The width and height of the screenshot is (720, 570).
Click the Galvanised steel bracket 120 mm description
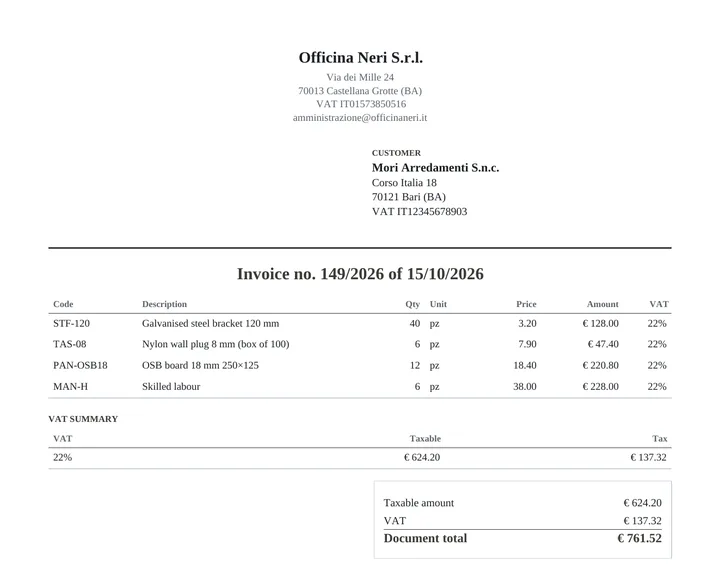tap(210, 323)
